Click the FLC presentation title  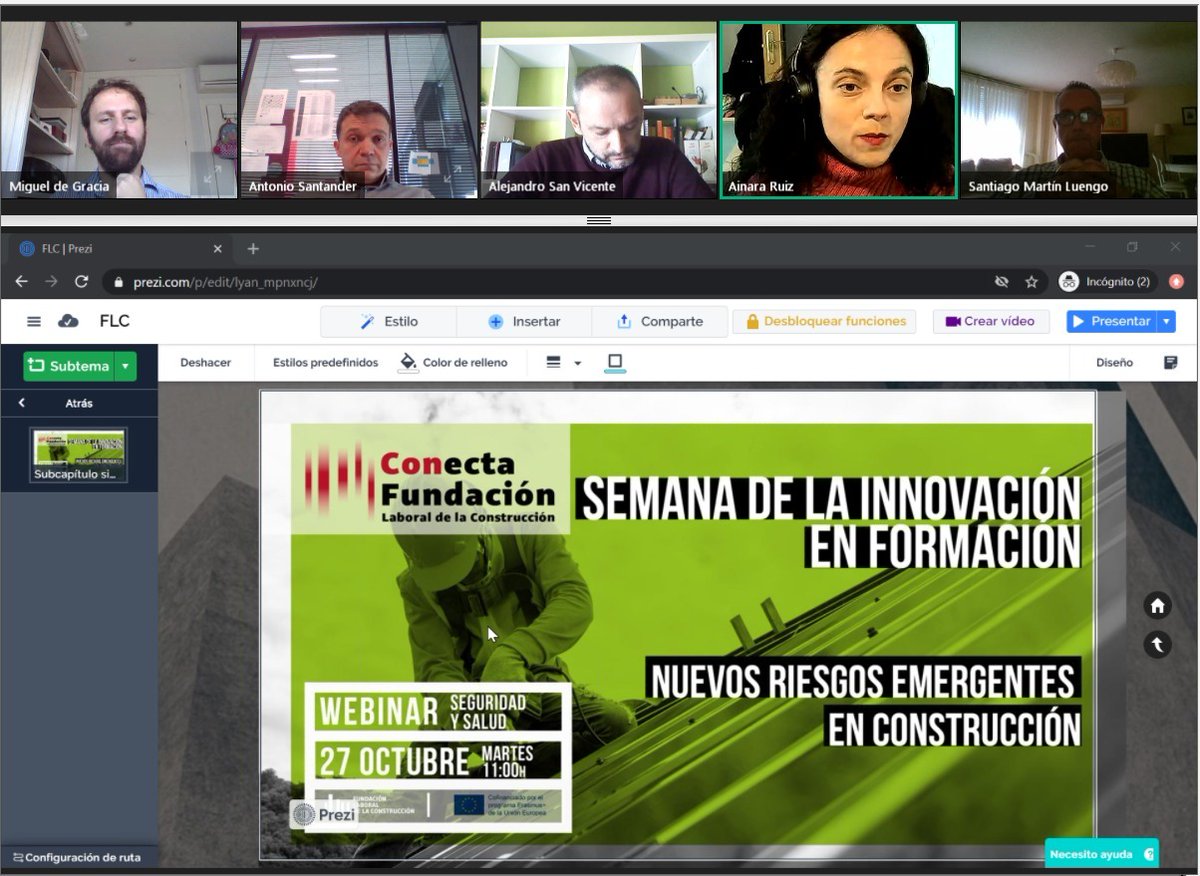(x=114, y=321)
